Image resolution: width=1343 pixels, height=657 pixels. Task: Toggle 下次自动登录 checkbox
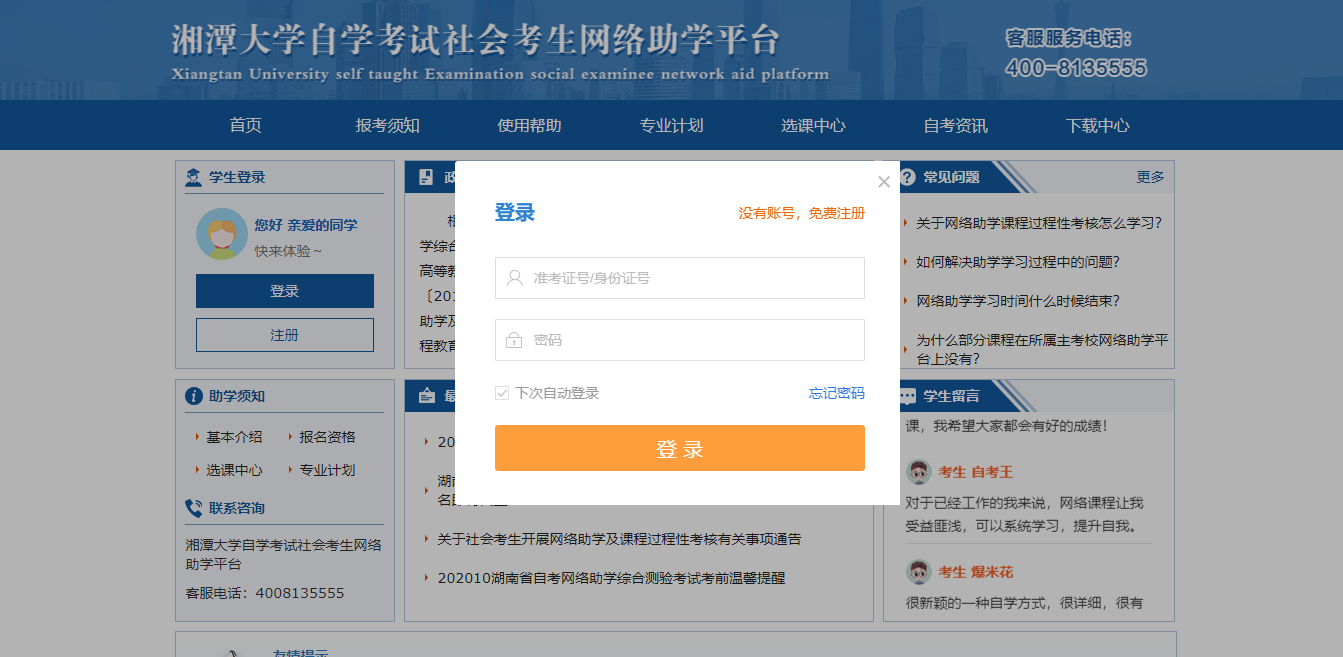(x=502, y=394)
